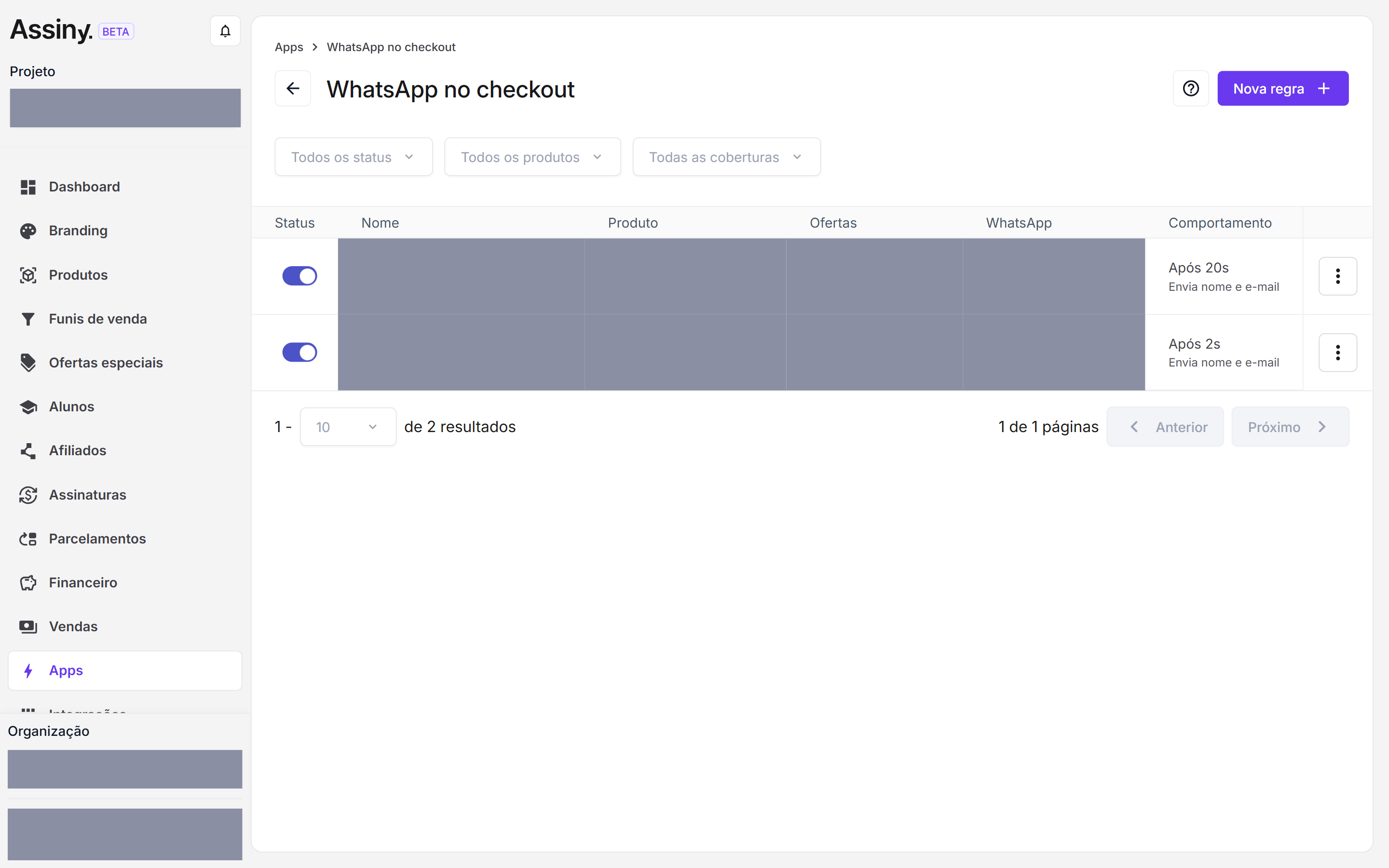This screenshot has width=1389, height=868.
Task: Click the WhatsApp column header
Action: click(1019, 223)
